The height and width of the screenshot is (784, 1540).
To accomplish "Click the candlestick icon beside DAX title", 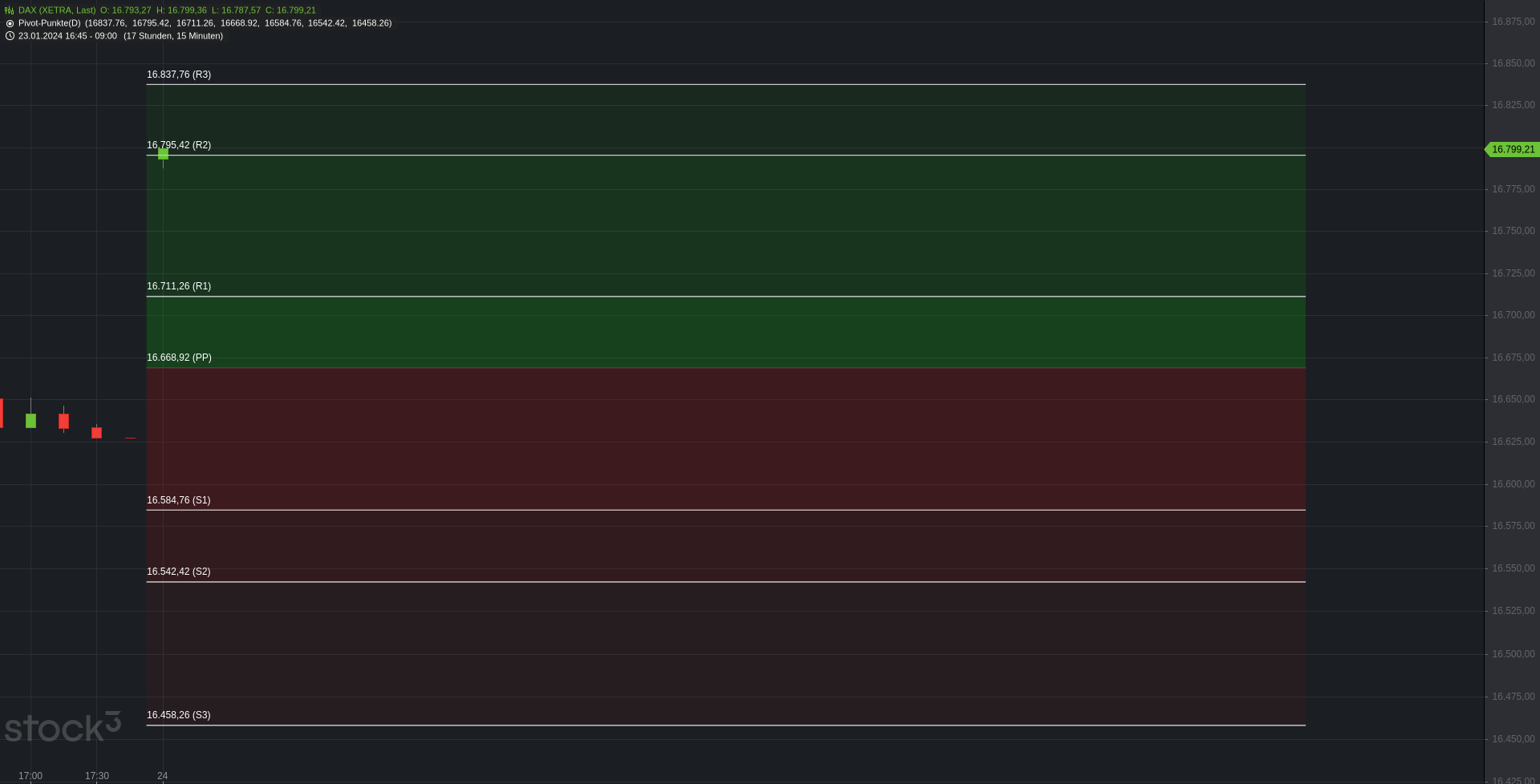I will 9,10.
